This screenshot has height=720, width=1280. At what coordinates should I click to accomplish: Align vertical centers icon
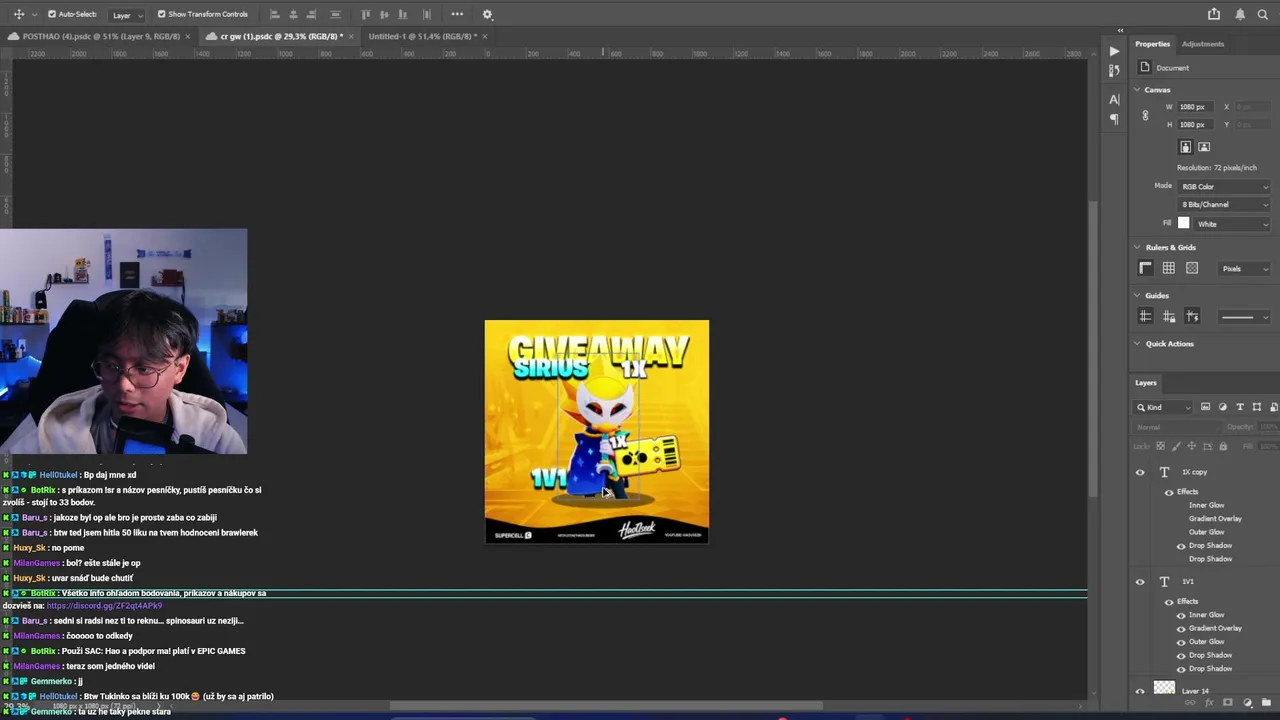[x=384, y=14]
